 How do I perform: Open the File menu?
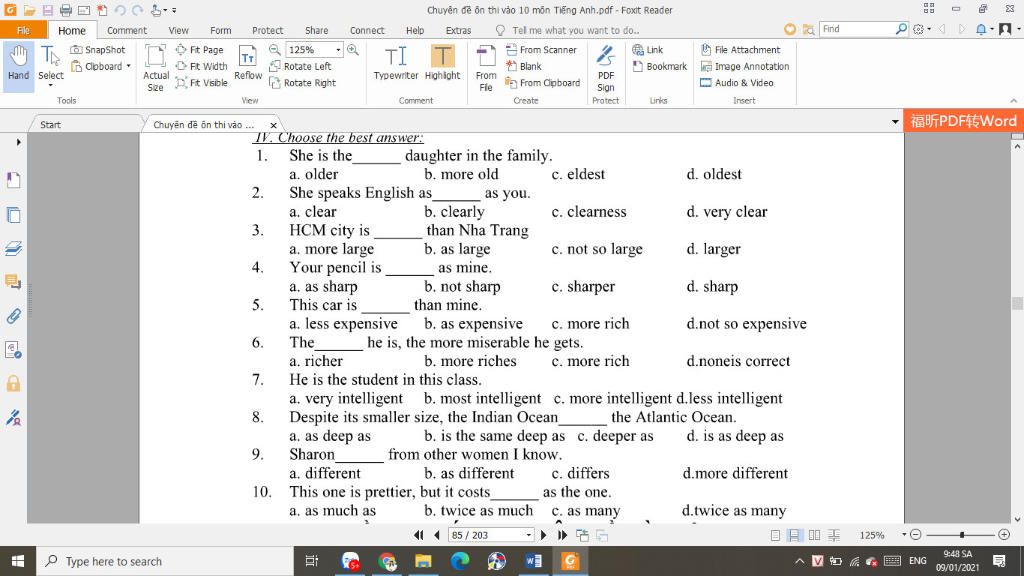23,30
